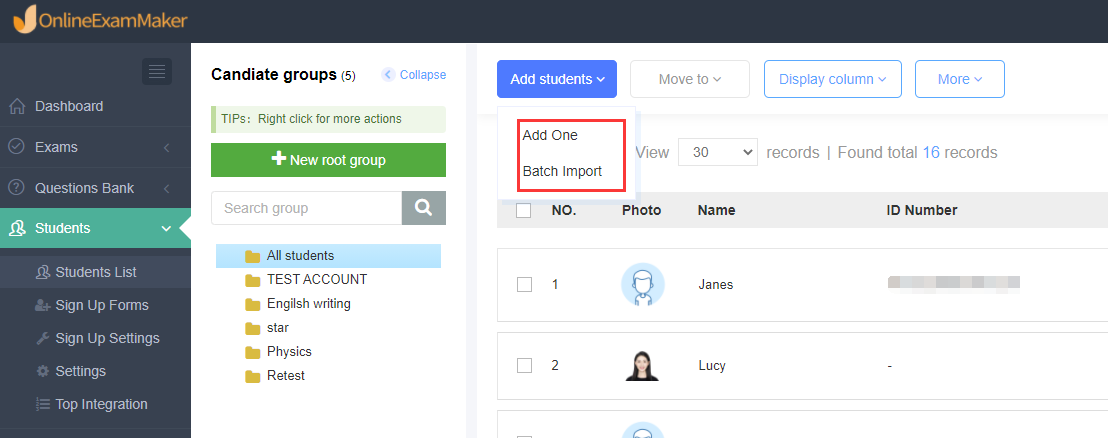
Task: Open the Move to dropdown
Action: tap(690, 79)
